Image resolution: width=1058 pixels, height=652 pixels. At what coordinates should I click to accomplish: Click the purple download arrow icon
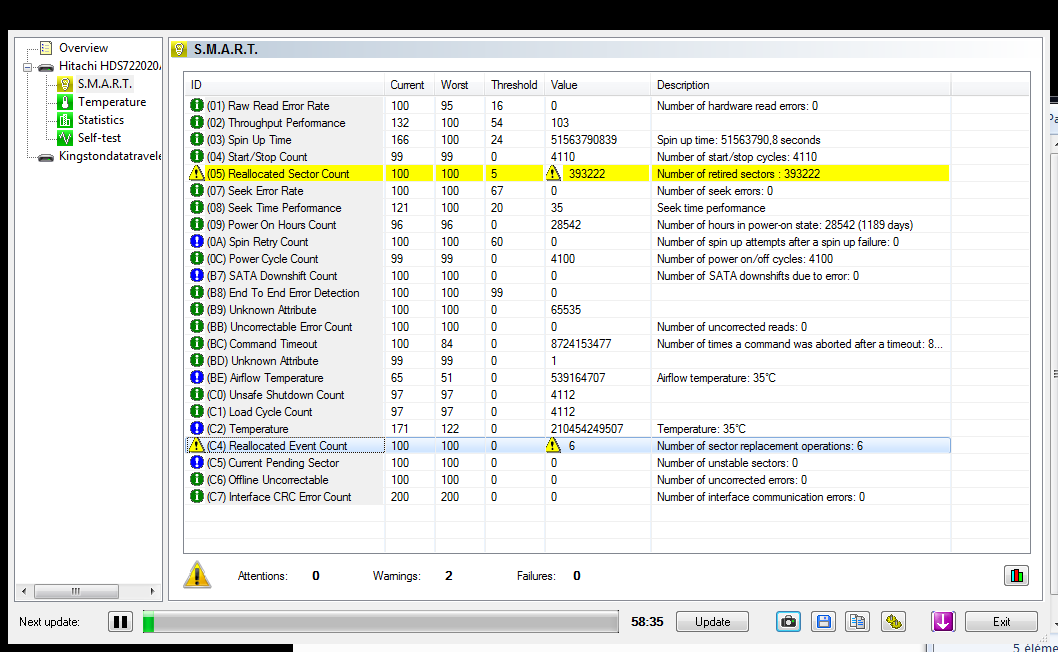(x=942, y=621)
